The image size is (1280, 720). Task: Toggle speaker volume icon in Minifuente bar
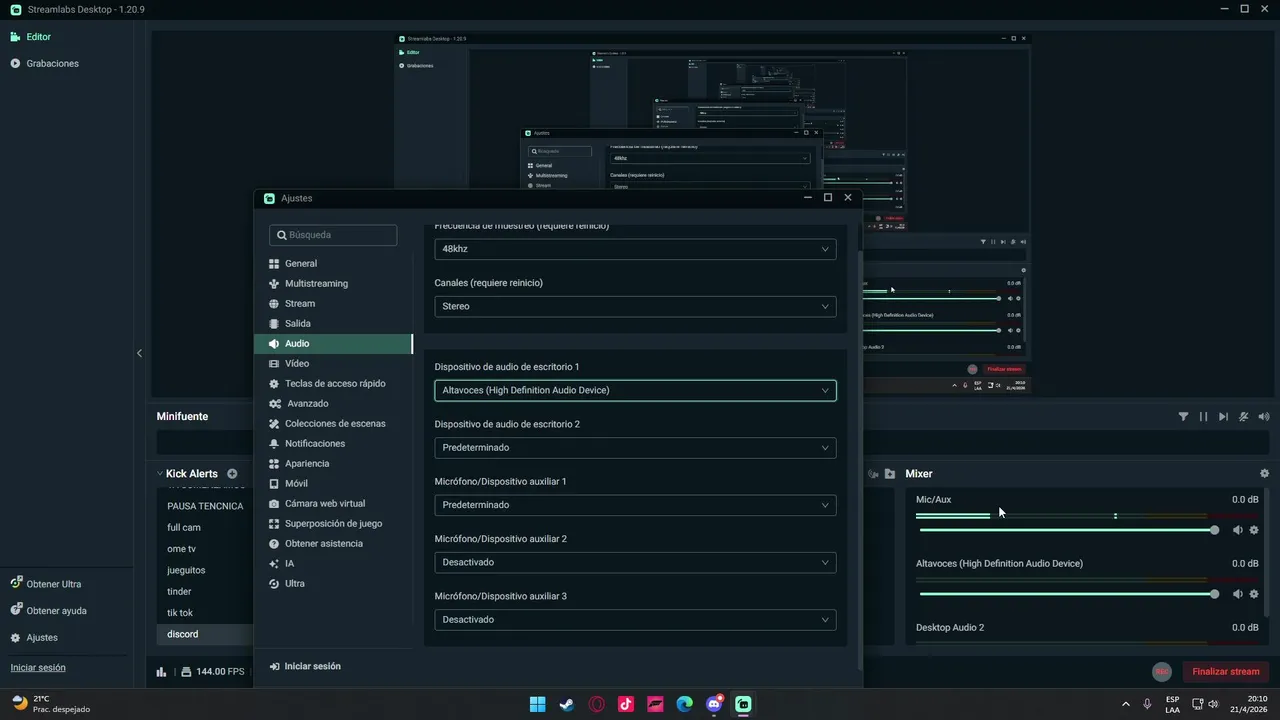pyautogui.click(x=1264, y=417)
